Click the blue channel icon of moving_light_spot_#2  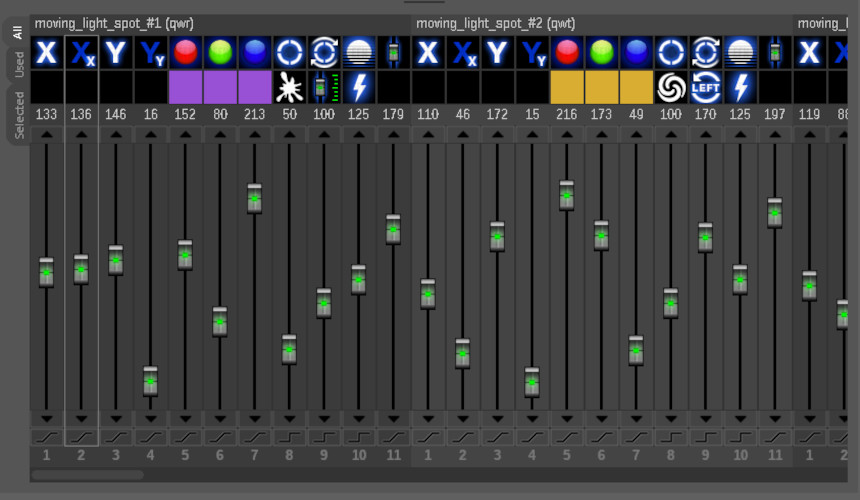coord(636,52)
